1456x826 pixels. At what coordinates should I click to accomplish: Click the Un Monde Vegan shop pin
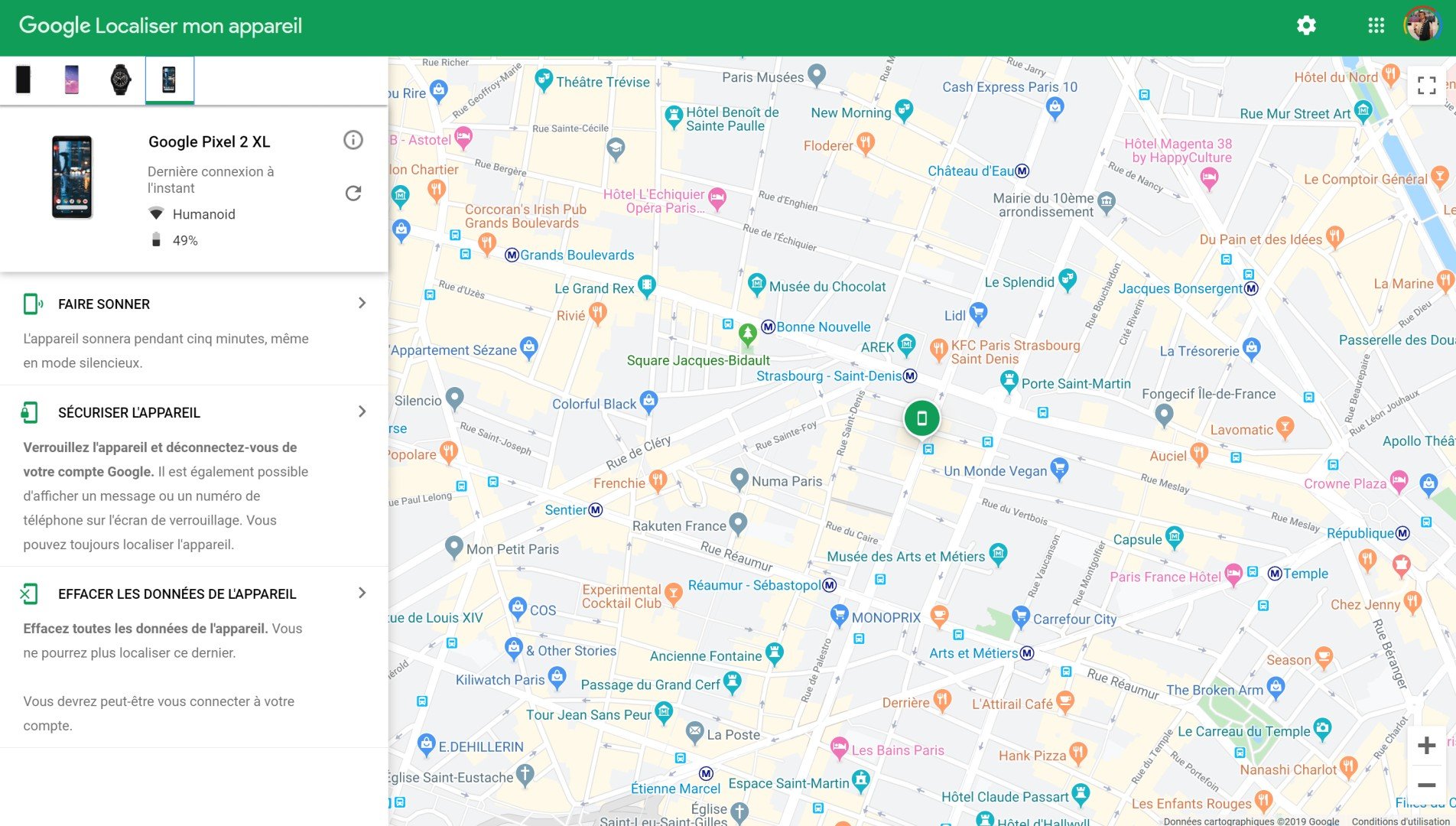tap(1059, 468)
